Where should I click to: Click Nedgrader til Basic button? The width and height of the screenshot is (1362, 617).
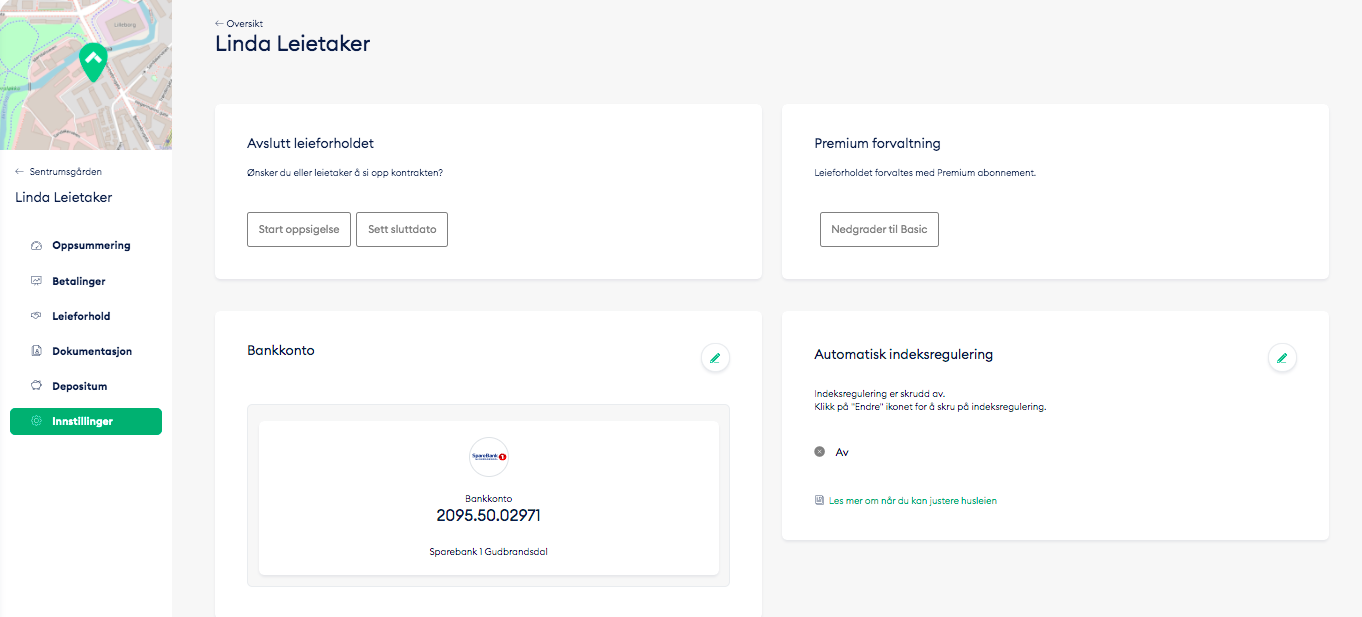pos(879,229)
